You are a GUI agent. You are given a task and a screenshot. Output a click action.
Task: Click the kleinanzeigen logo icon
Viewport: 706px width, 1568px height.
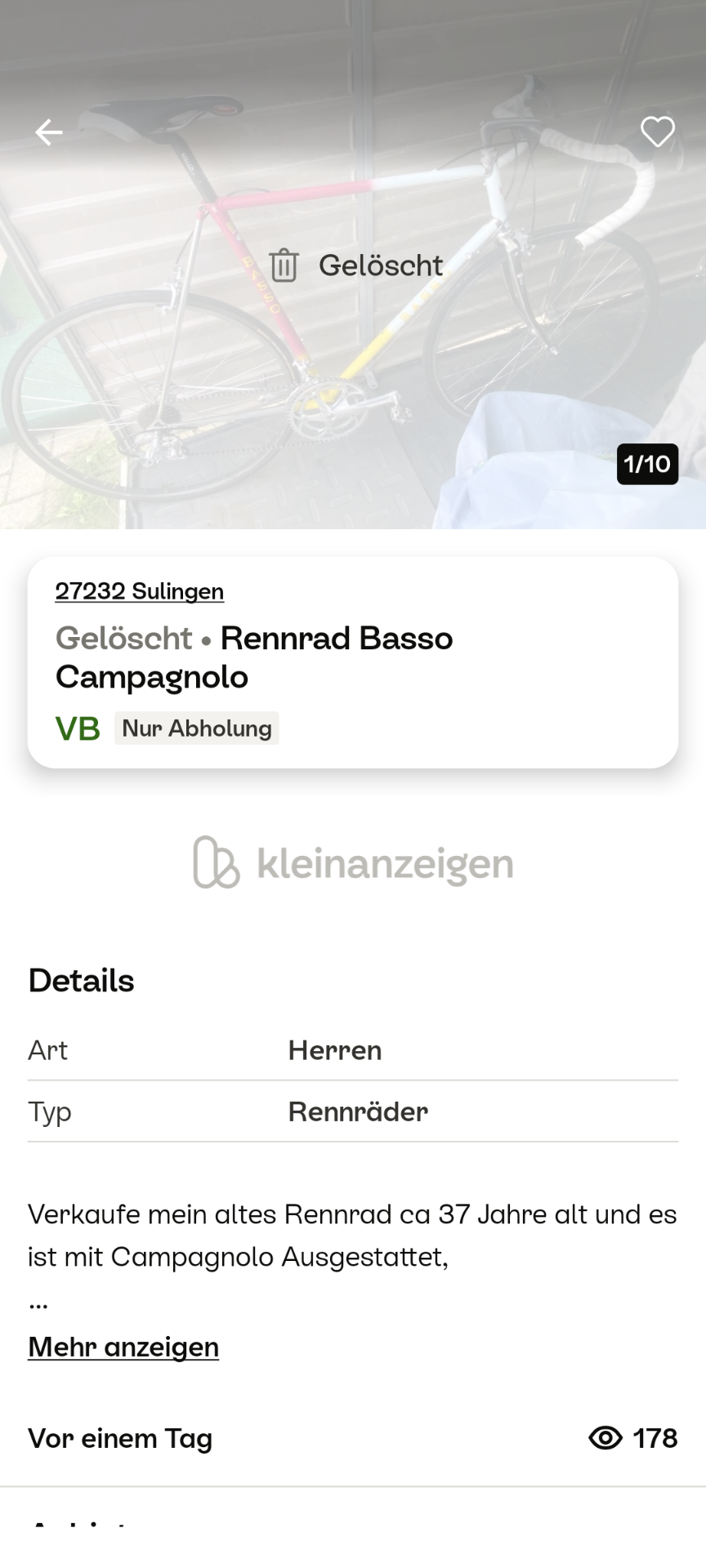216,862
